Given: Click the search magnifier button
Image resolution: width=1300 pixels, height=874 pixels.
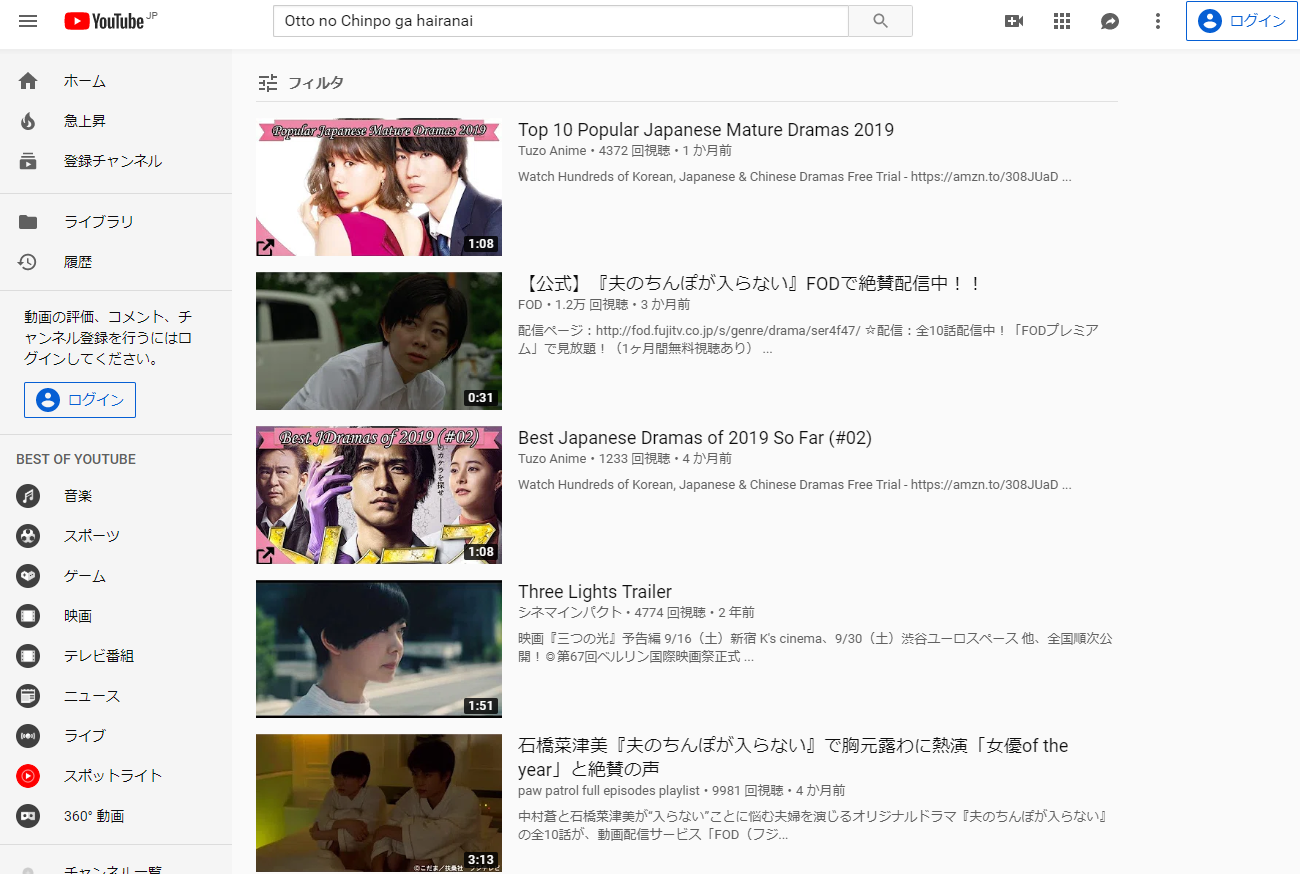Looking at the screenshot, I should pyautogui.click(x=880, y=21).
